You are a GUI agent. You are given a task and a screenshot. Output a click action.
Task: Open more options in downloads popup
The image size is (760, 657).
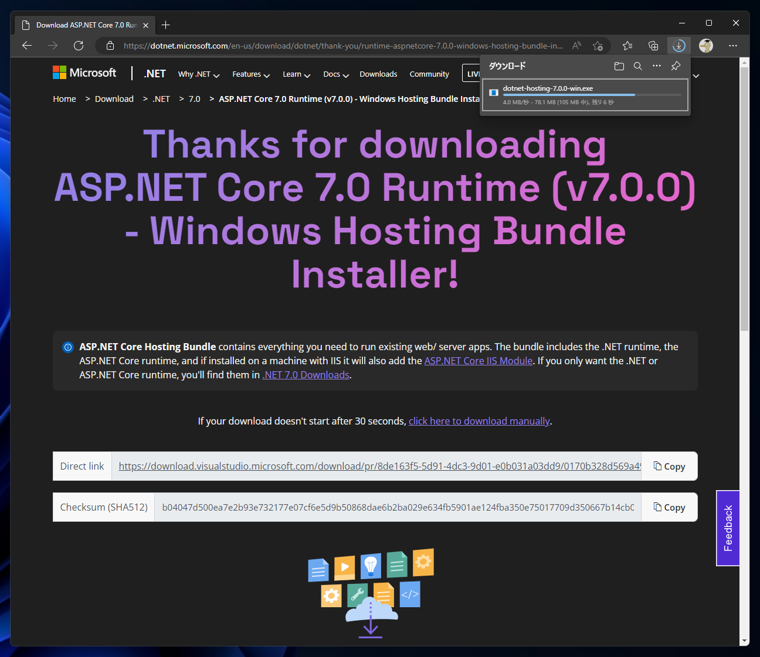pos(657,65)
